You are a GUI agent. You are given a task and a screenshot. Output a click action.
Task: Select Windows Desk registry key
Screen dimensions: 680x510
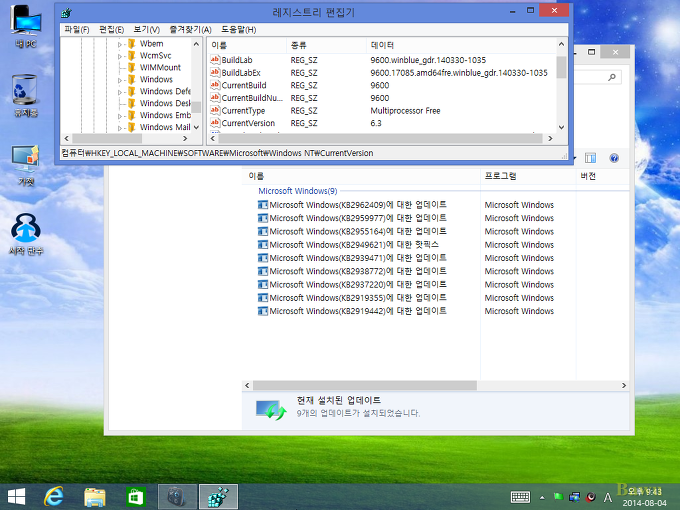coord(165,103)
